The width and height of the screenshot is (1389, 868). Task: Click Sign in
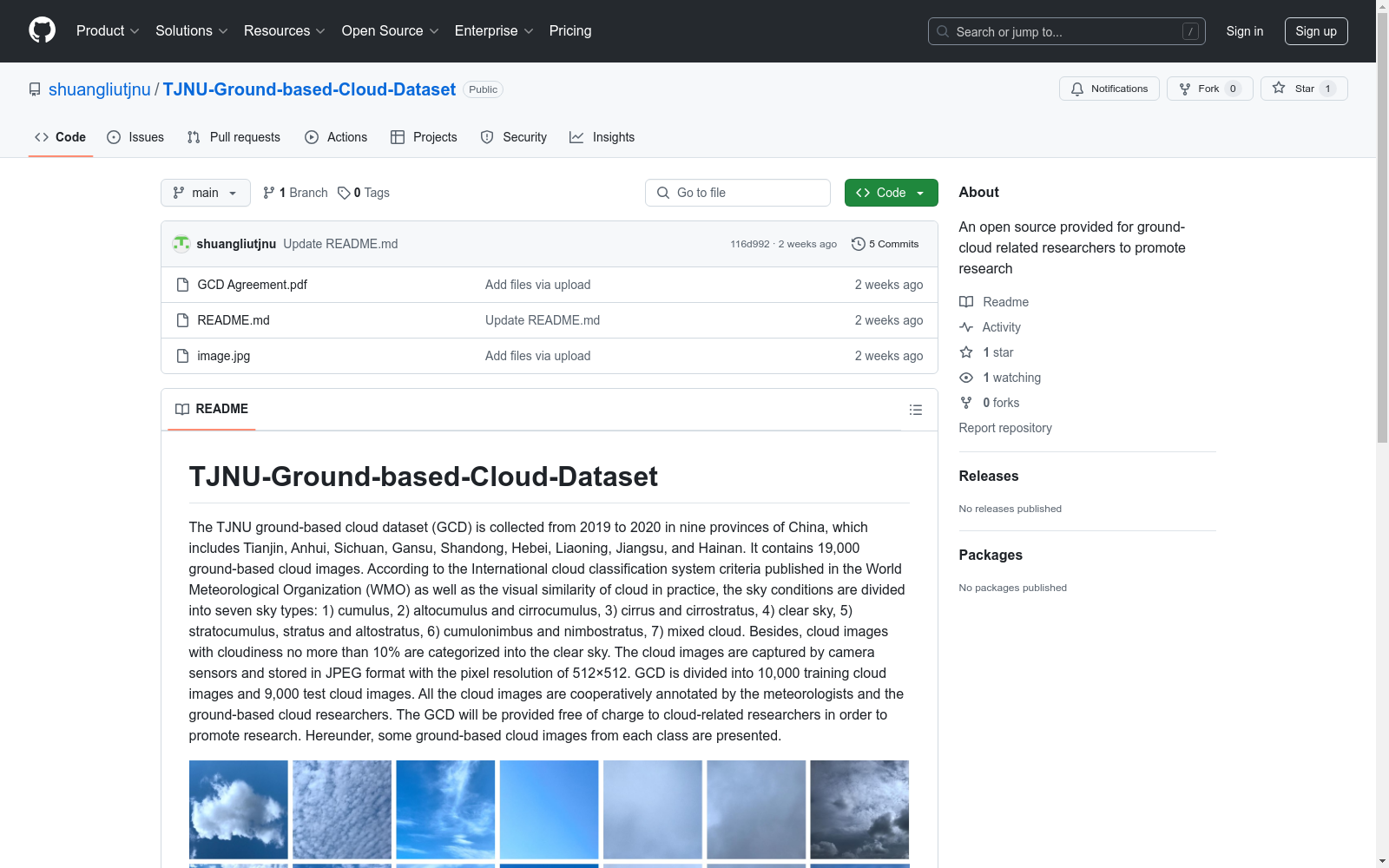pos(1244,31)
